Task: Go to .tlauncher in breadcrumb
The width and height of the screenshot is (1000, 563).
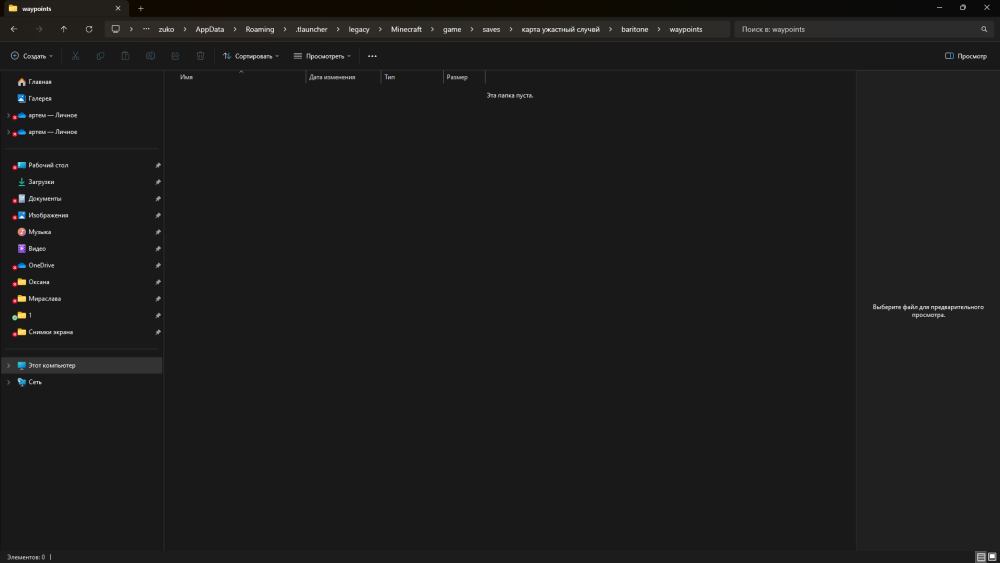Action: 311,29
